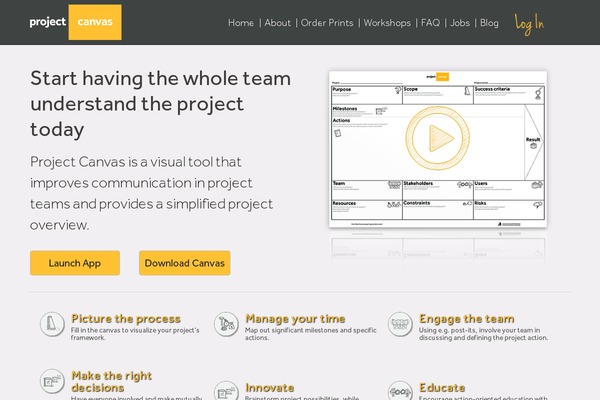The width and height of the screenshot is (600, 400).
Task: Click the Make the right decisions icon
Action: (52, 381)
